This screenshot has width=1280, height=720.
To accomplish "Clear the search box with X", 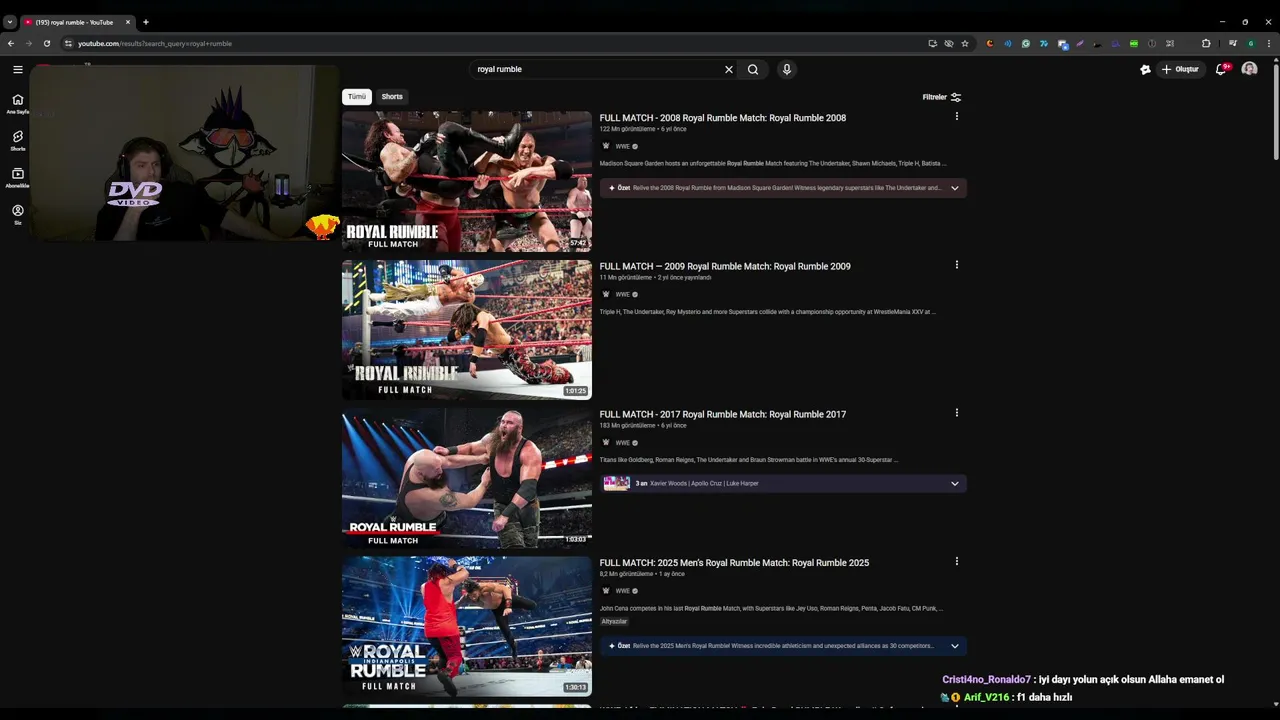I will pyautogui.click(x=728, y=69).
